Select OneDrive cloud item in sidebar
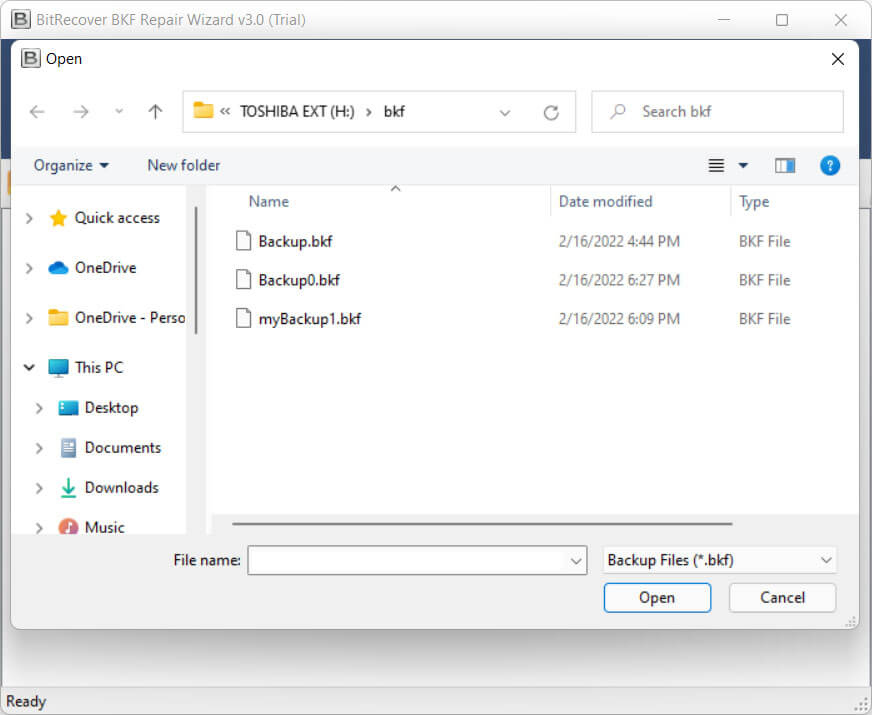The width and height of the screenshot is (872, 715). [x=105, y=268]
